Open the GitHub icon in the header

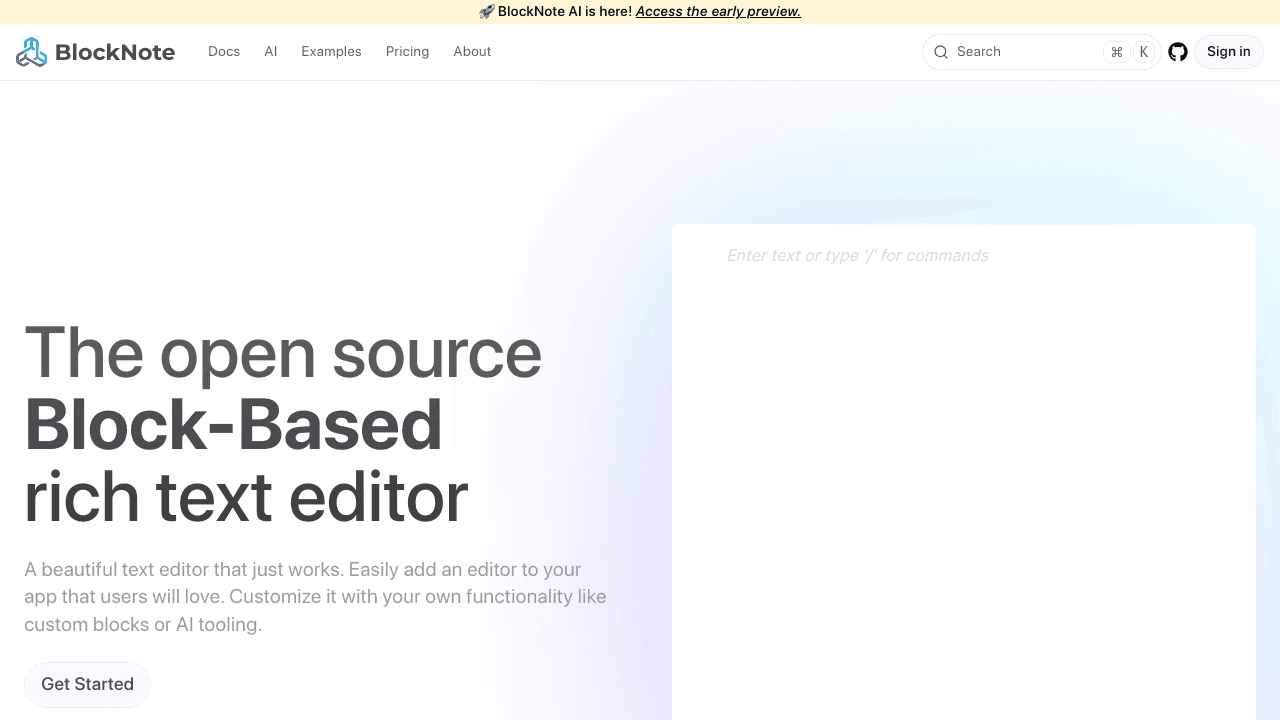click(x=1178, y=51)
